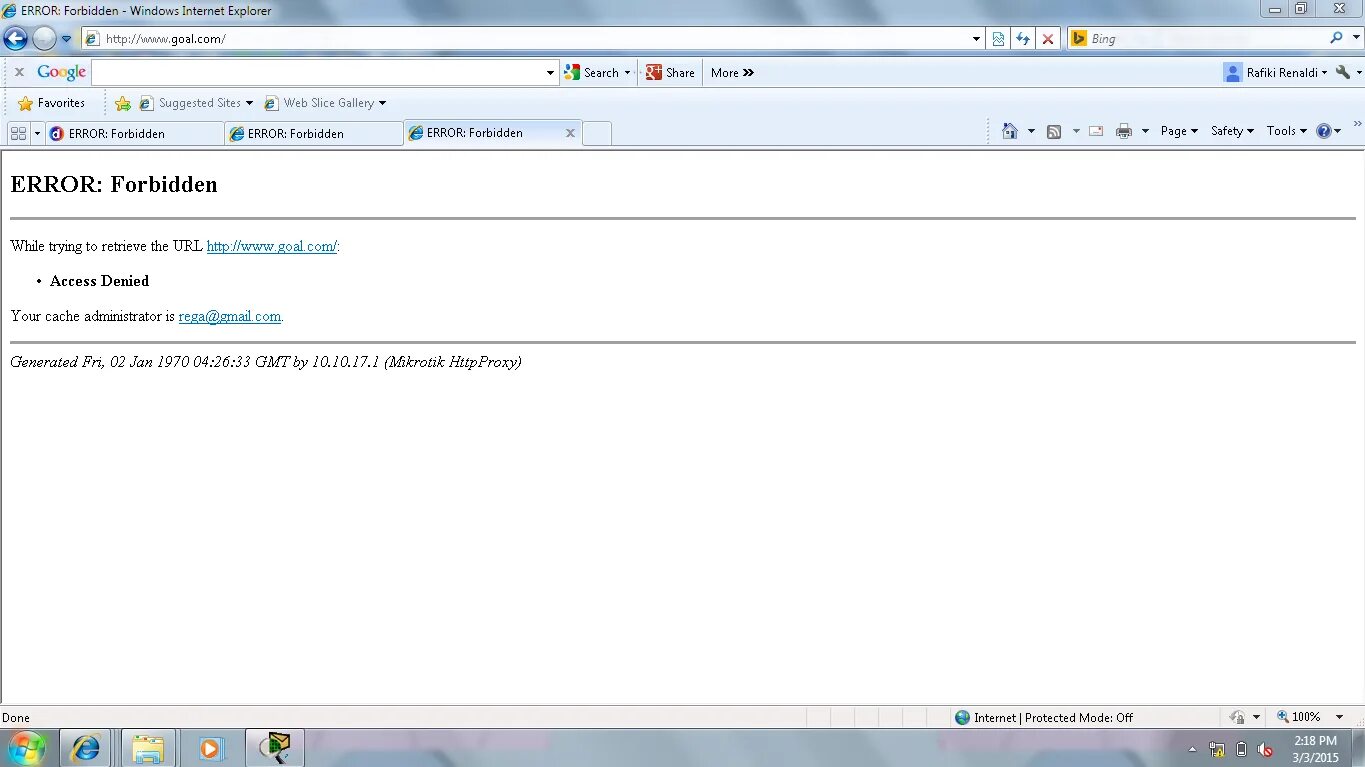
Task: Show hidden tray icons arrow
Action: tap(1192, 749)
